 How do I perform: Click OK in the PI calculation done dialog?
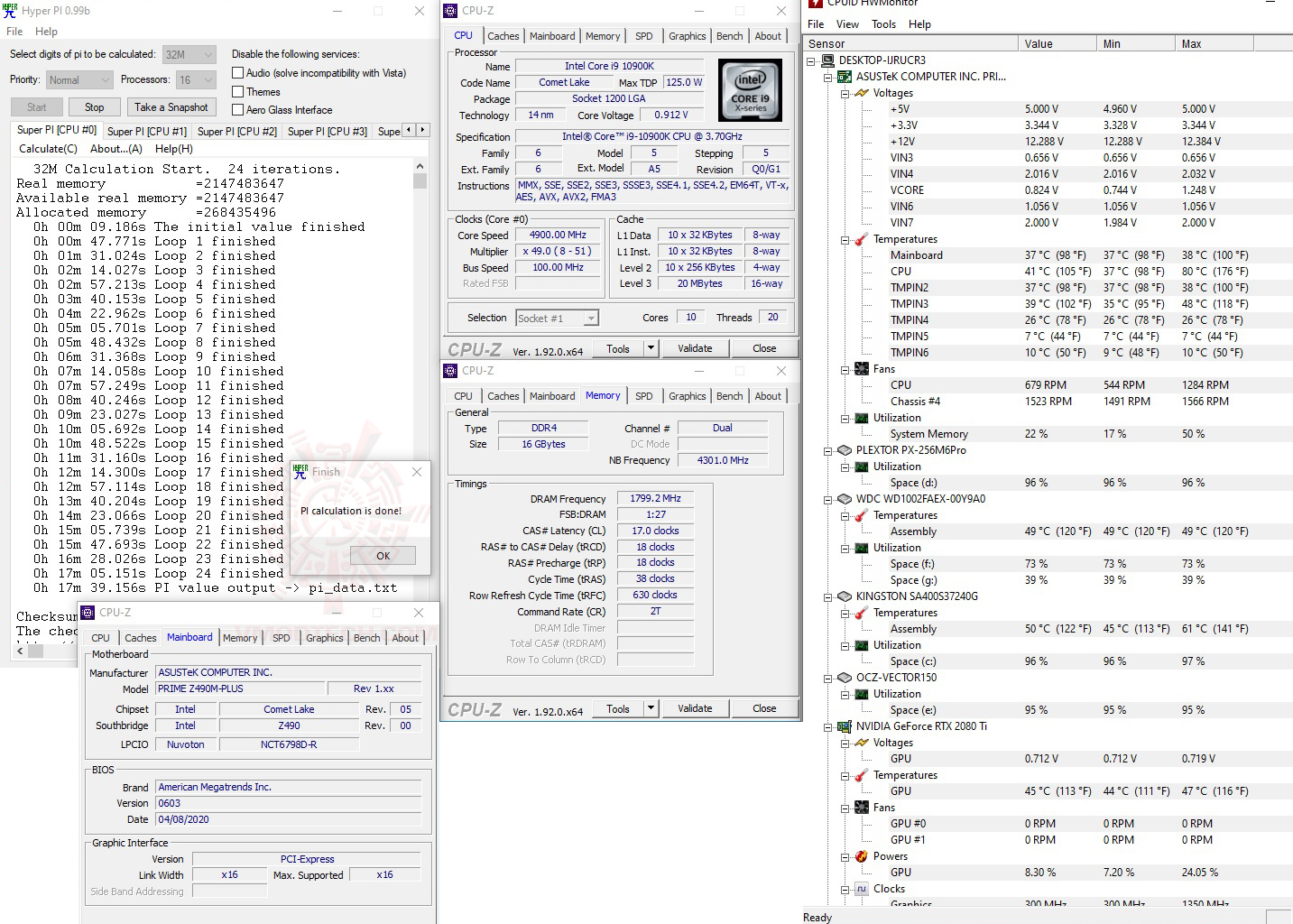[x=383, y=555]
